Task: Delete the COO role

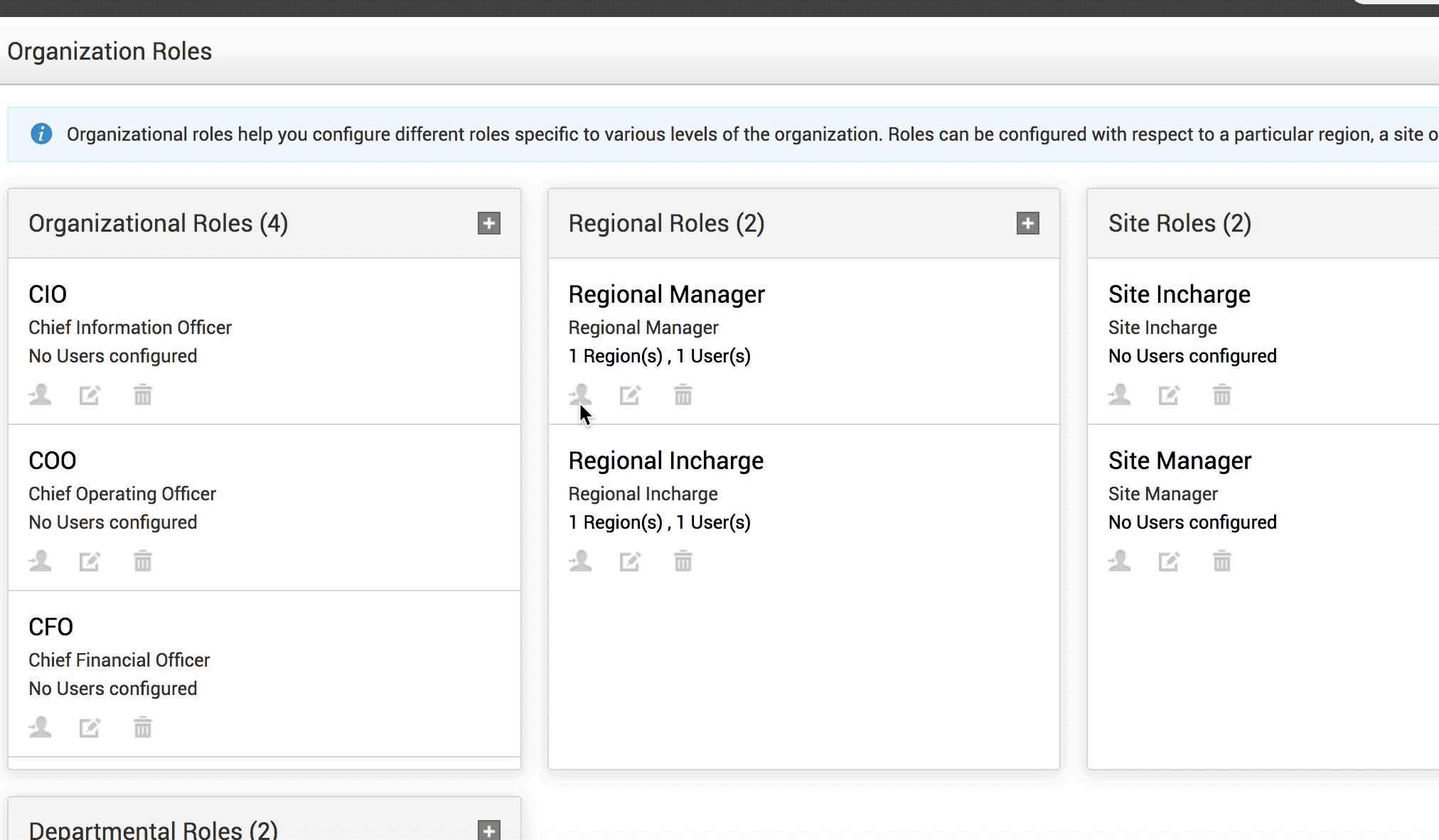Action: pyautogui.click(x=143, y=561)
